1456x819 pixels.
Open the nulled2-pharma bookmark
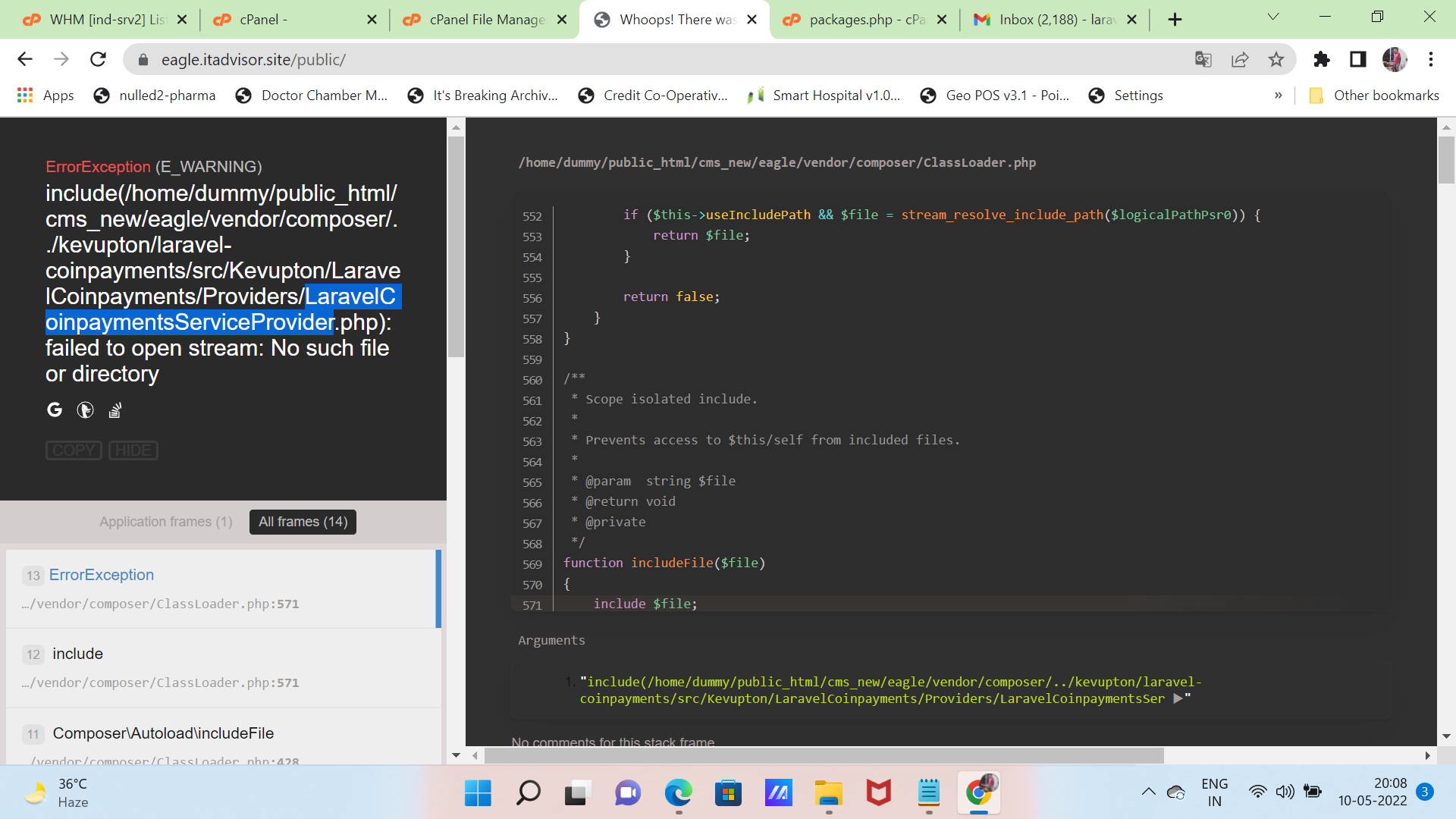click(155, 96)
